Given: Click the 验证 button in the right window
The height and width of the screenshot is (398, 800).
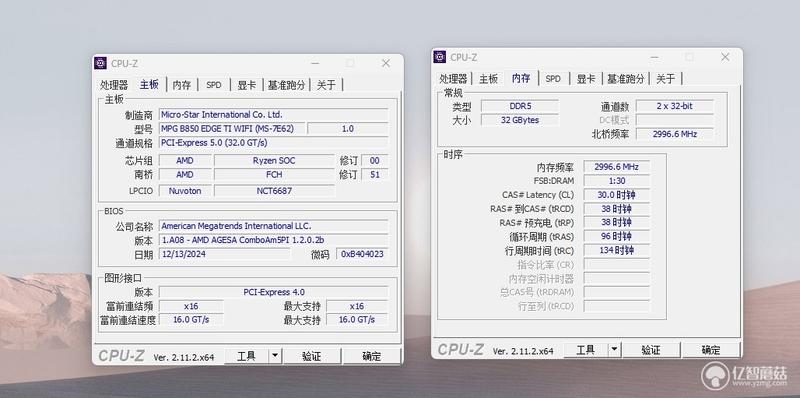Looking at the screenshot, I should [x=651, y=350].
